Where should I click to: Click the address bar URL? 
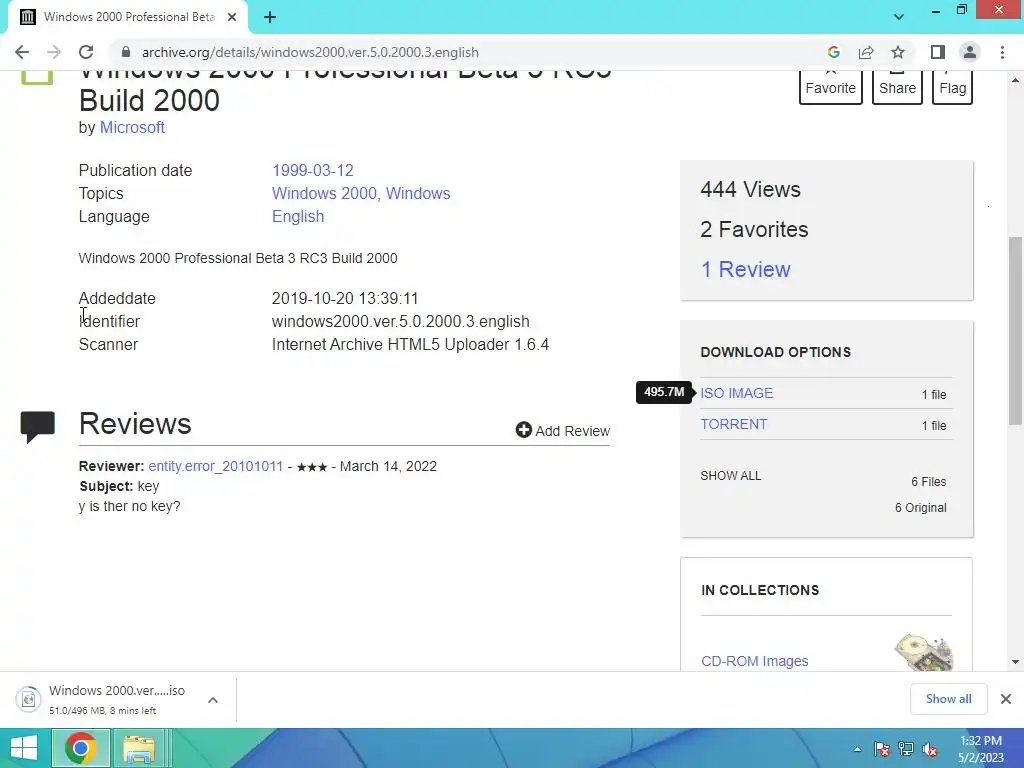click(310, 52)
